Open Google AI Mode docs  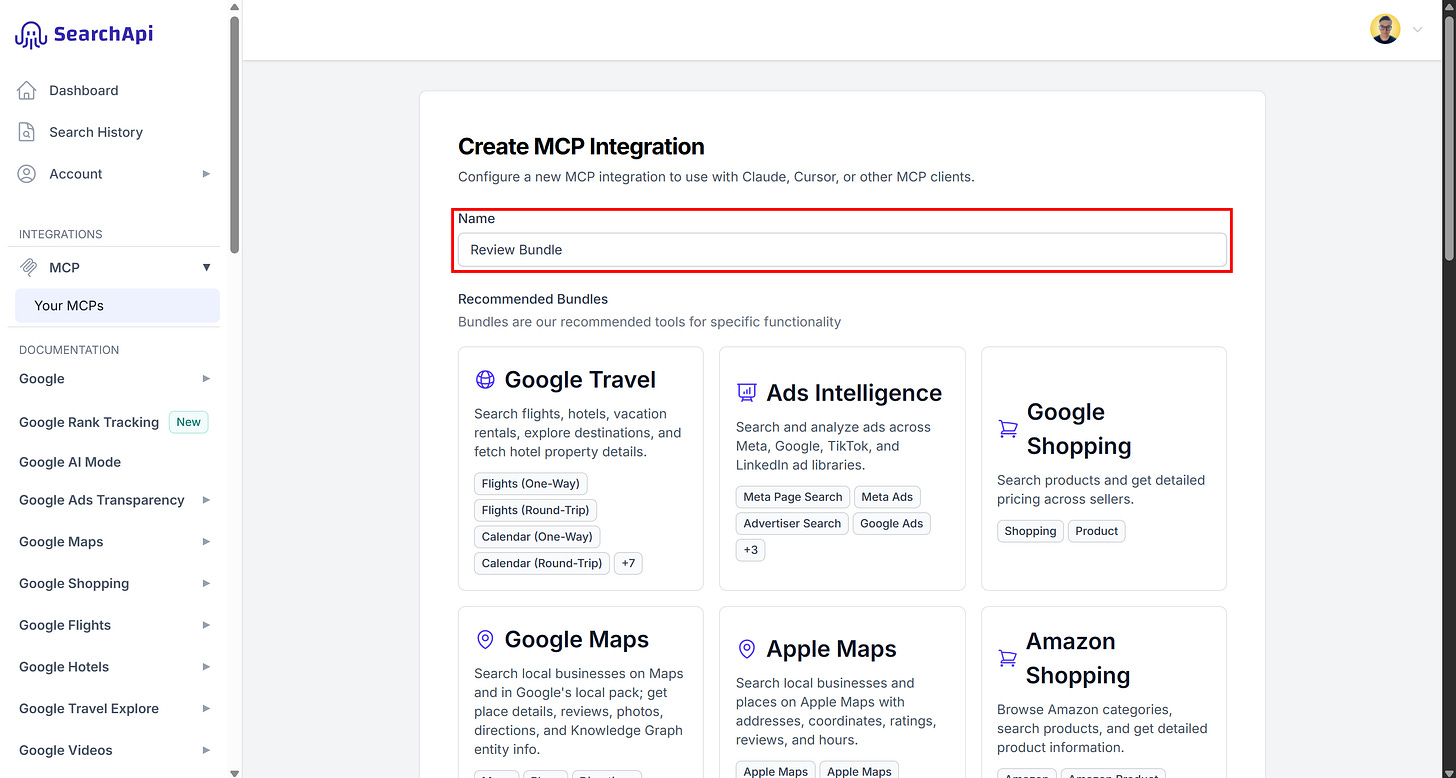tap(70, 462)
